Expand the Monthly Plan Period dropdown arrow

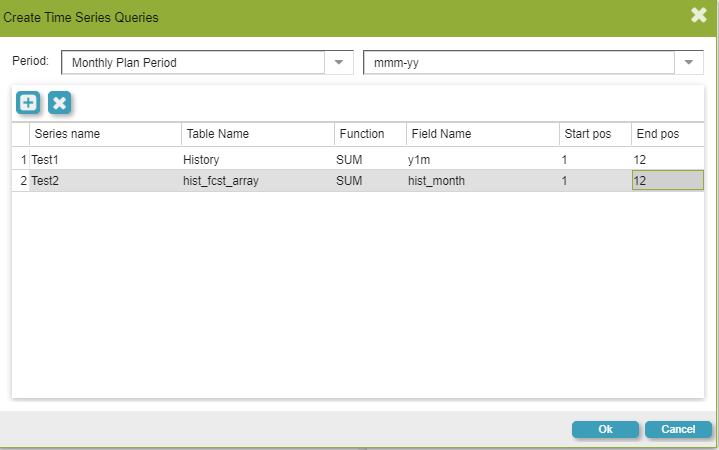[x=339, y=62]
